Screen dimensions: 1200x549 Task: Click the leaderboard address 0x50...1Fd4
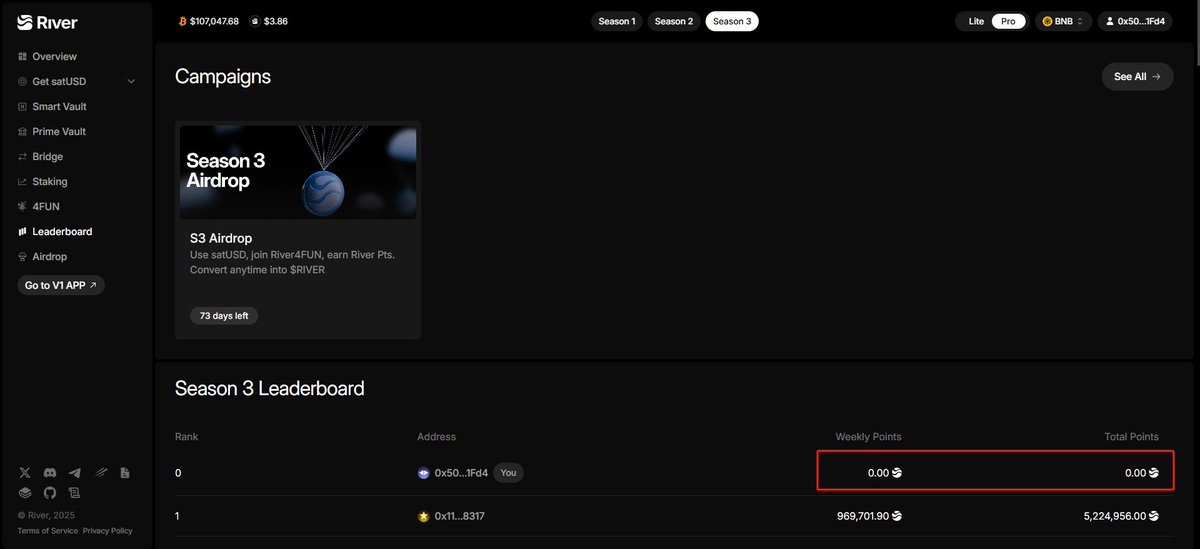[x=461, y=473]
